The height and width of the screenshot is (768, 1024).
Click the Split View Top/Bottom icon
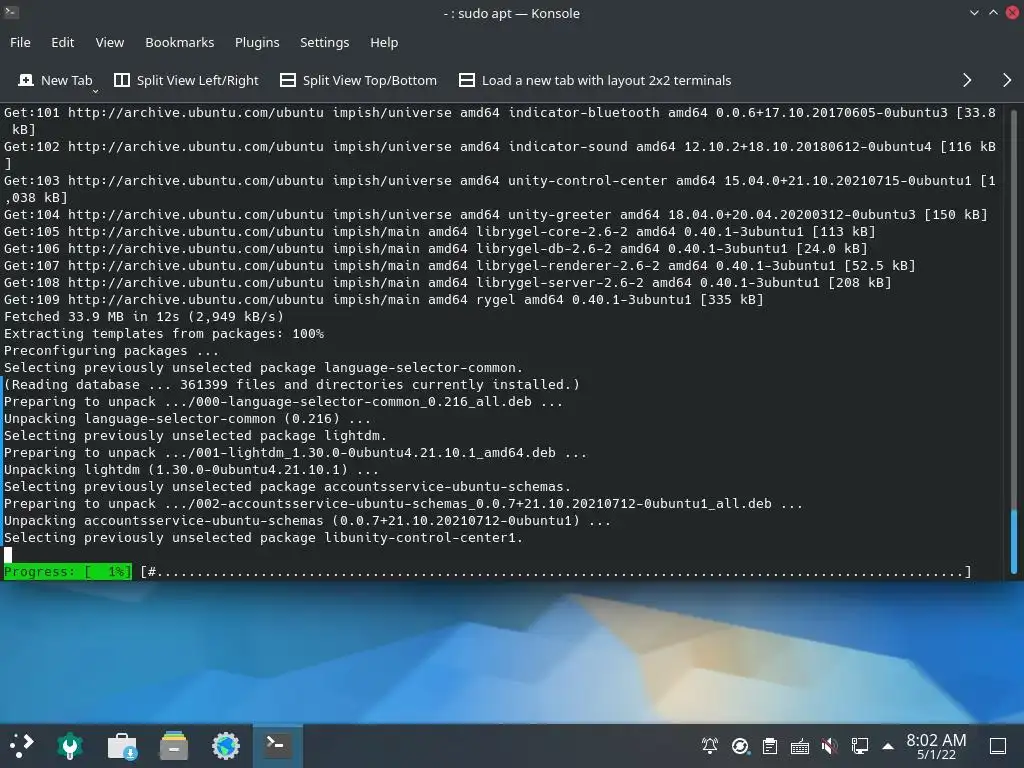(287, 80)
